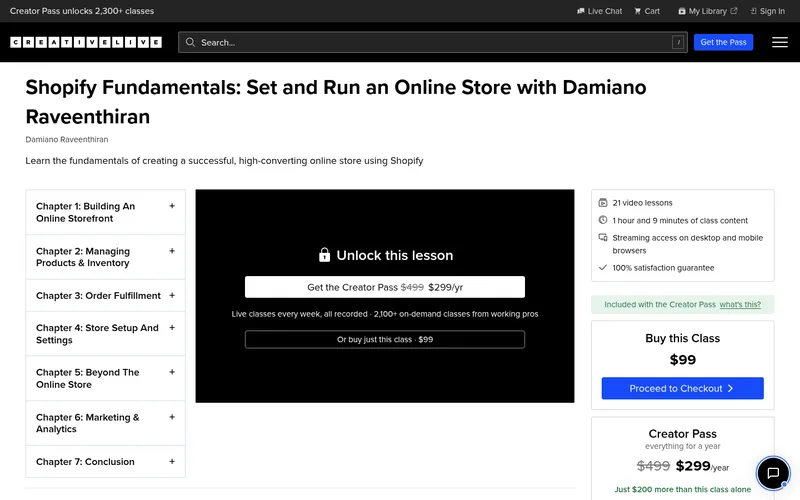Viewport: 800px width, 500px height.
Task: Click the Shopify Fundamentals course title
Action: (336, 102)
